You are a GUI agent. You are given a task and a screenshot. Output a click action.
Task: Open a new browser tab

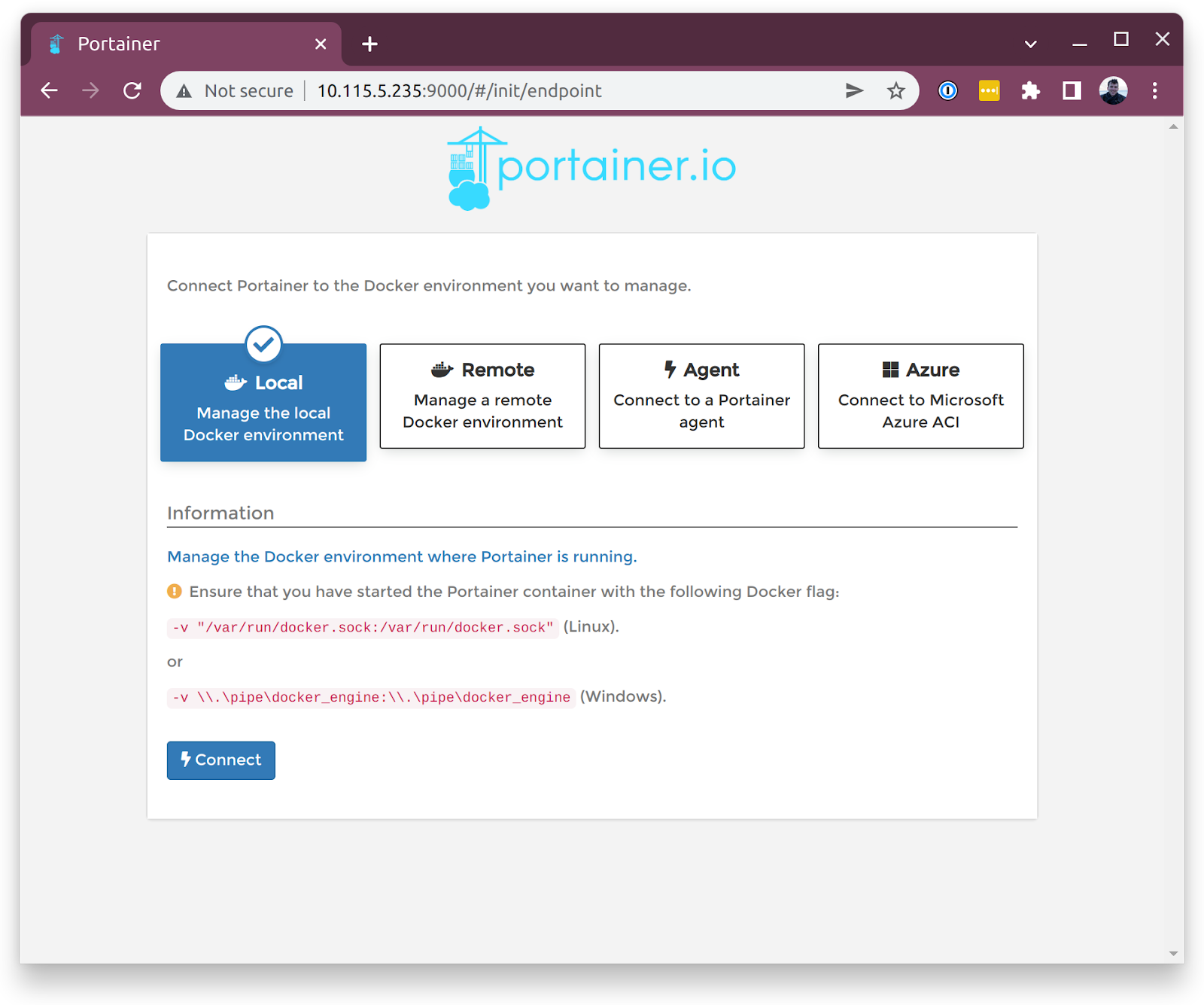[x=369, y=44]
